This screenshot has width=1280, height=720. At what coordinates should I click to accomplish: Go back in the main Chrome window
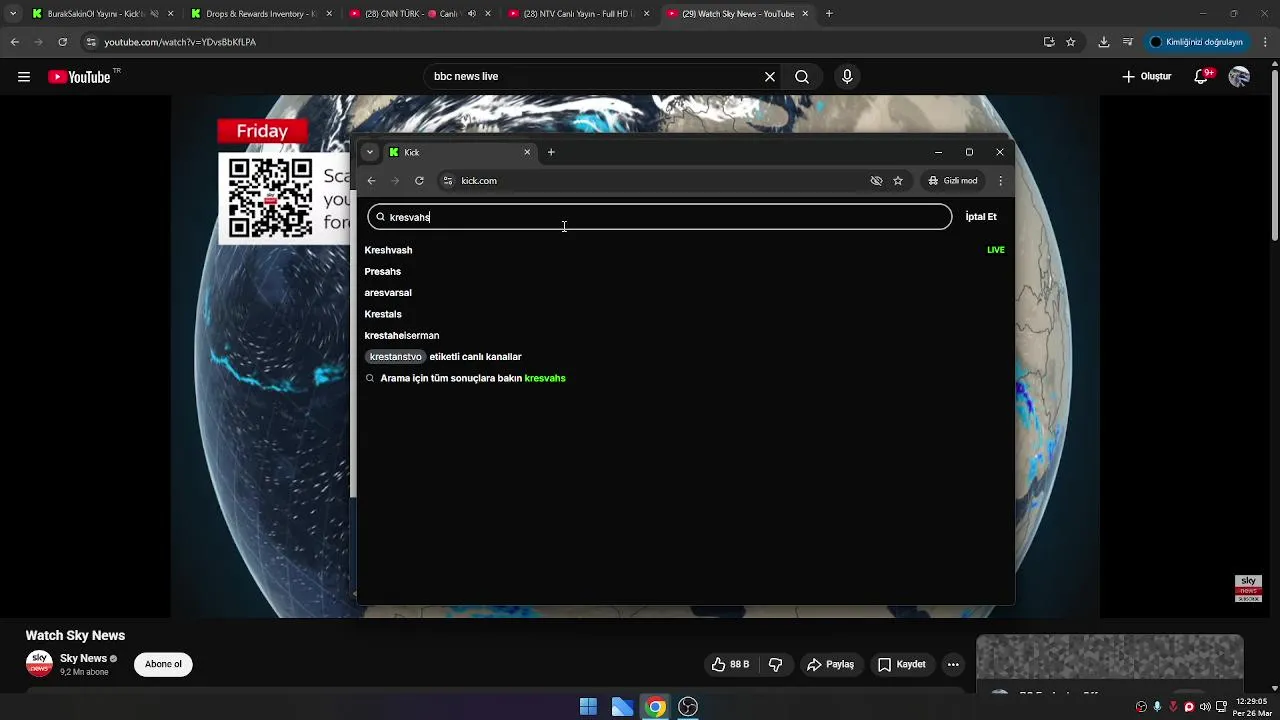[14, 42]
